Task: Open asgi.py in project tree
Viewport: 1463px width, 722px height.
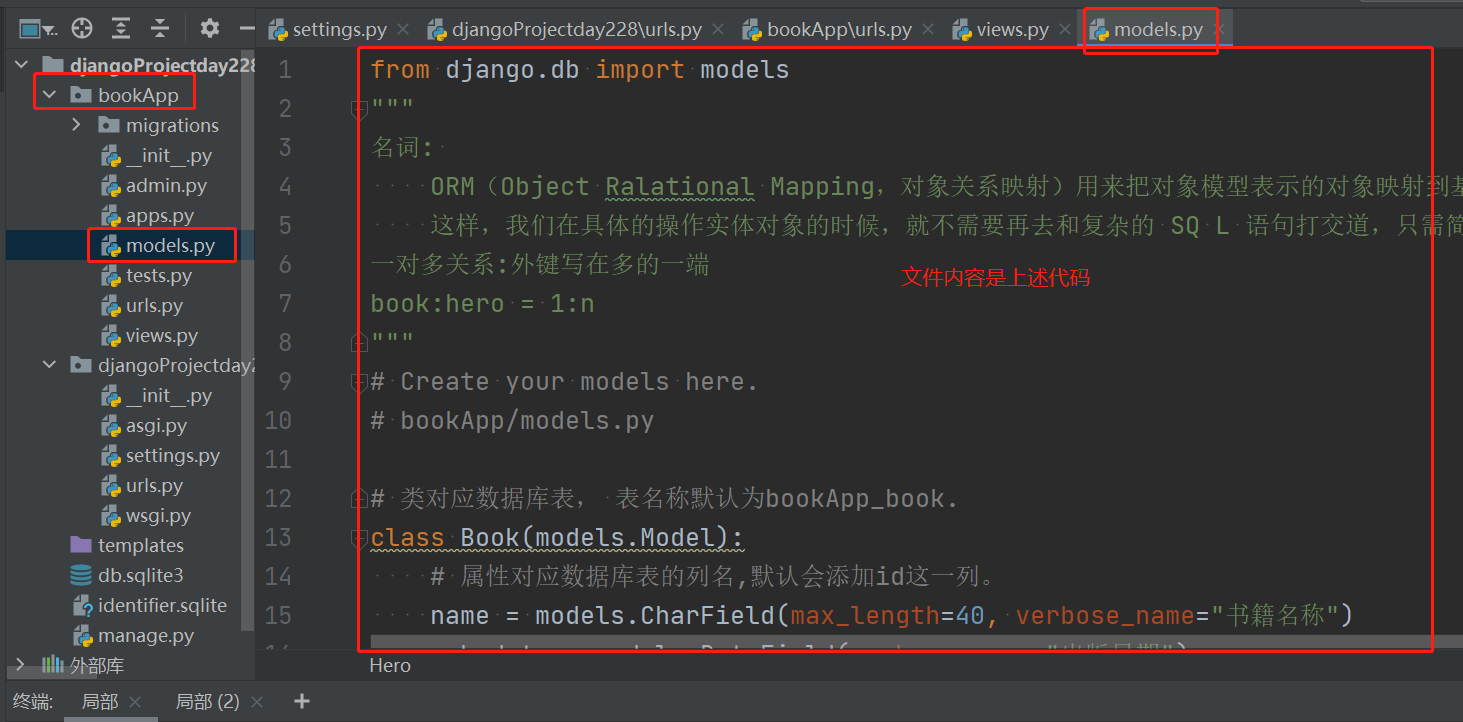Action: [156, 426]
